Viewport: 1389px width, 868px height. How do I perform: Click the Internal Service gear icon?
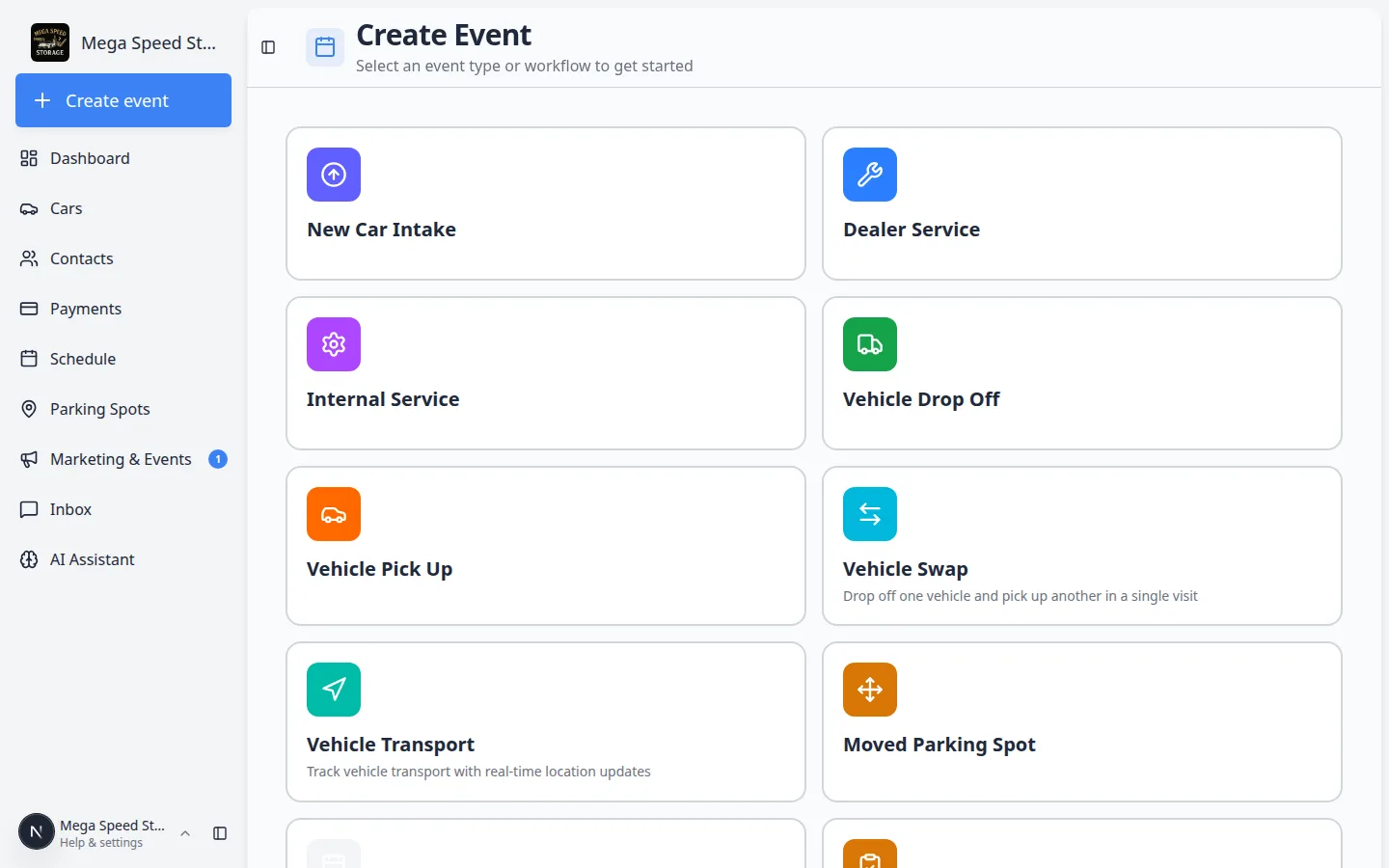[334, 344]
